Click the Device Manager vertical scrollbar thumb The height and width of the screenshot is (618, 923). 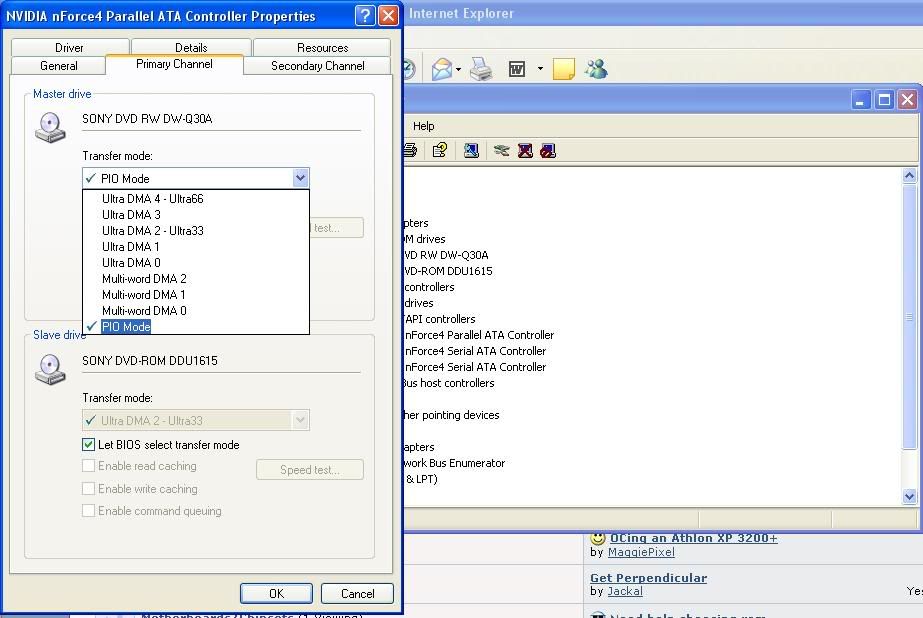pyautogui.click(x=909, y=317)
